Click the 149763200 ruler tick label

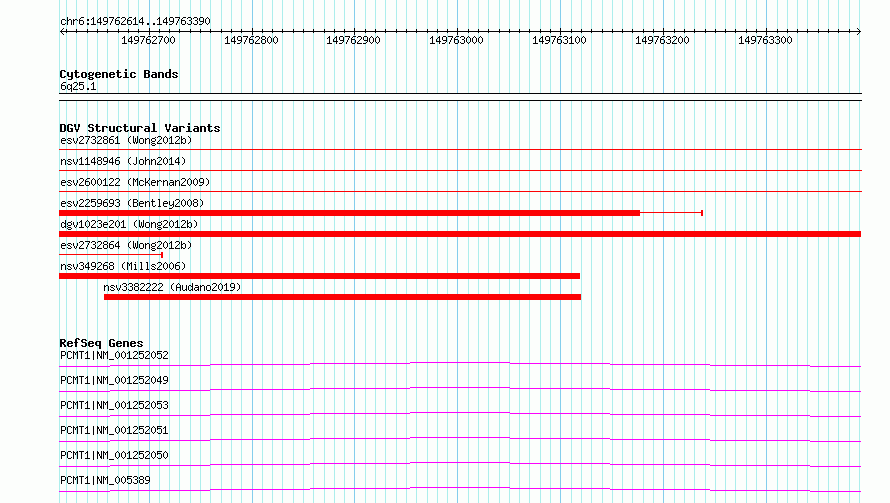(x=662, y=40)
